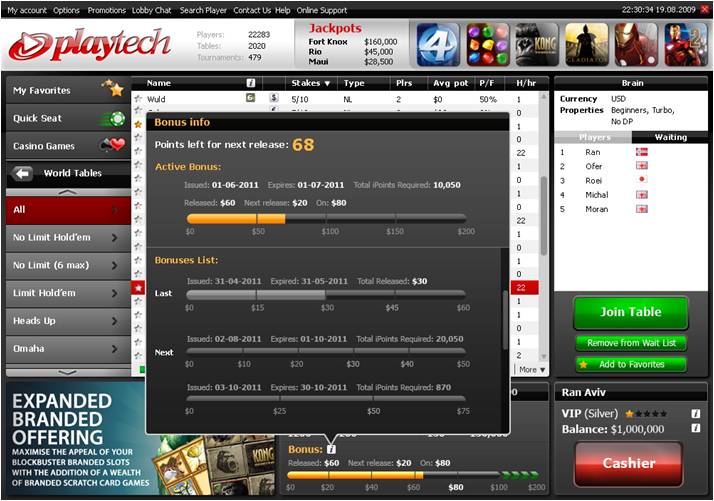Screen dimensions: 714x501
Task: Expand Limit Hold'em category
Action: [114, 293]
